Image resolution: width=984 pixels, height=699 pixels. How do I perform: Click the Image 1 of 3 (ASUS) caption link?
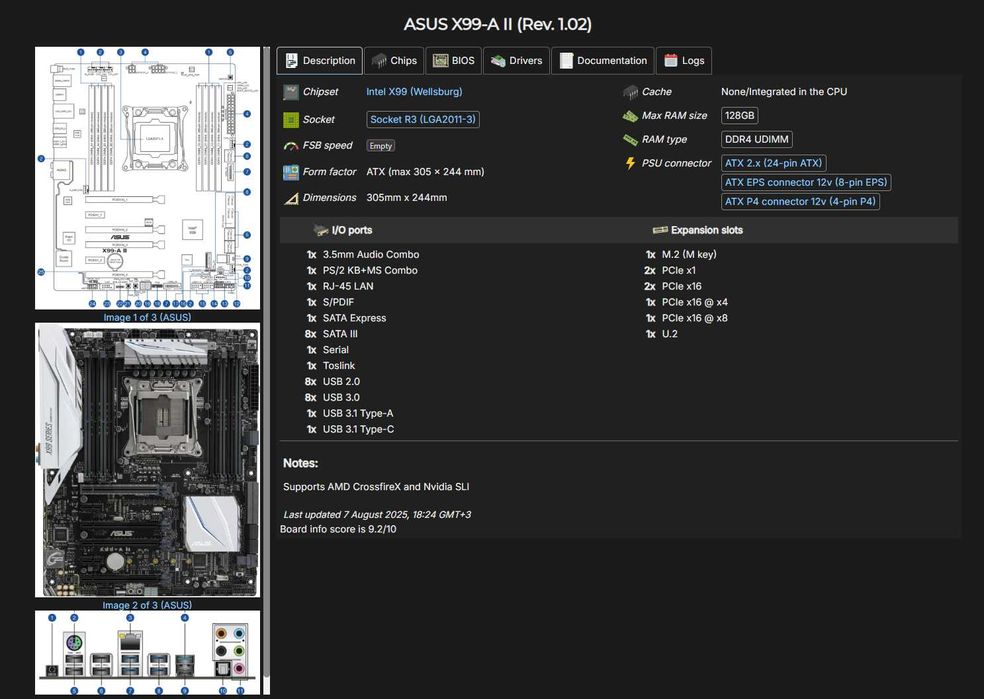(x=147, y=317)
